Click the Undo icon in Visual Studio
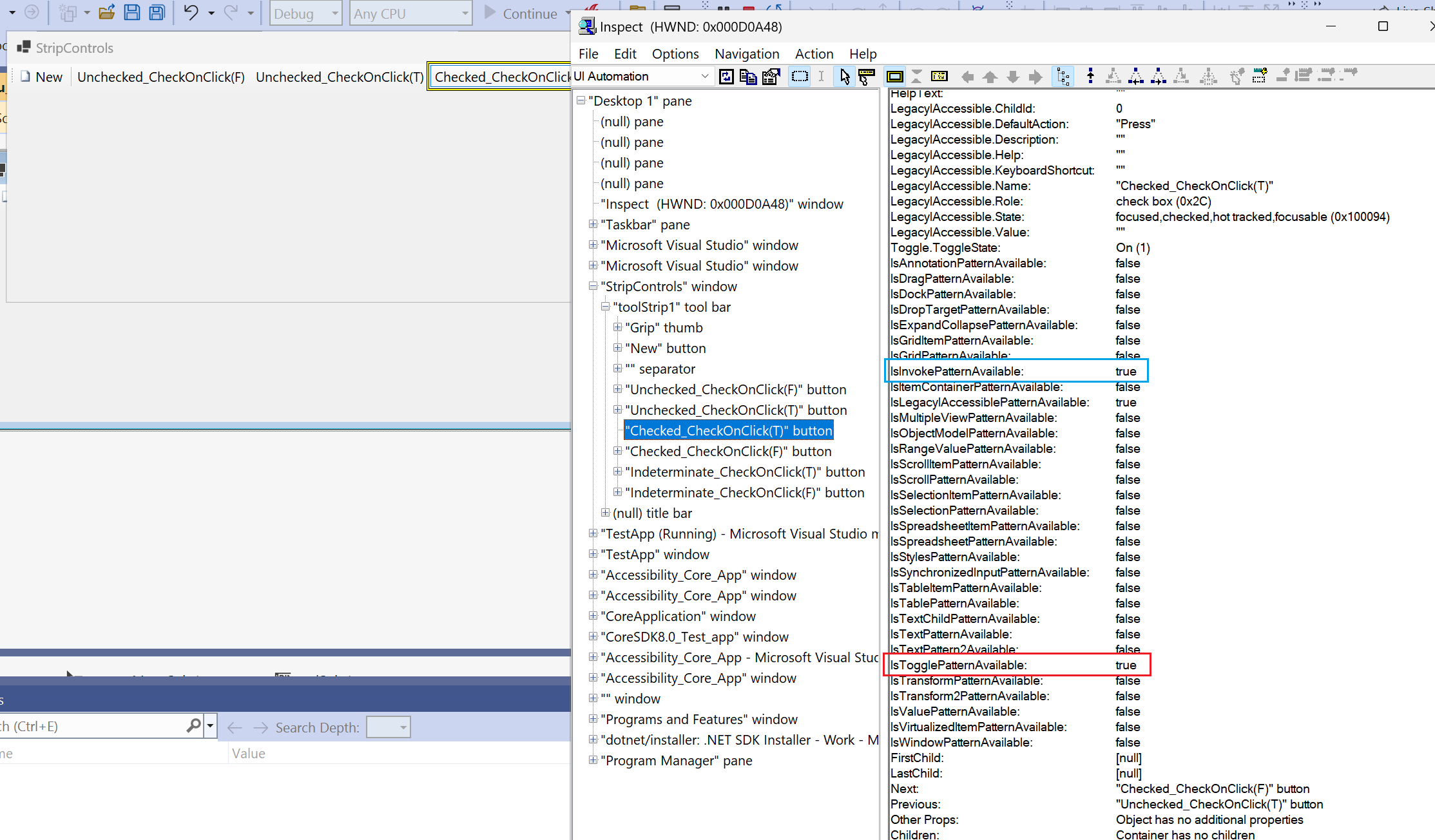Screen dimensions: 1435x840 [191, 12]
